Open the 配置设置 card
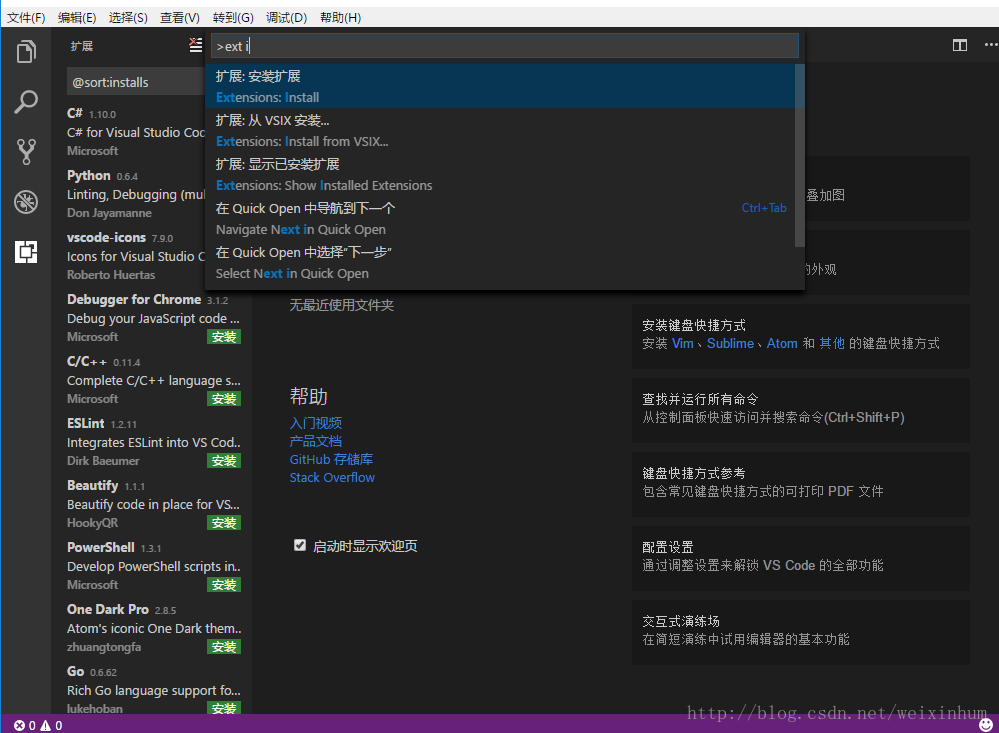The height and width of the screenshot is (733, 999). coord(801,558)
